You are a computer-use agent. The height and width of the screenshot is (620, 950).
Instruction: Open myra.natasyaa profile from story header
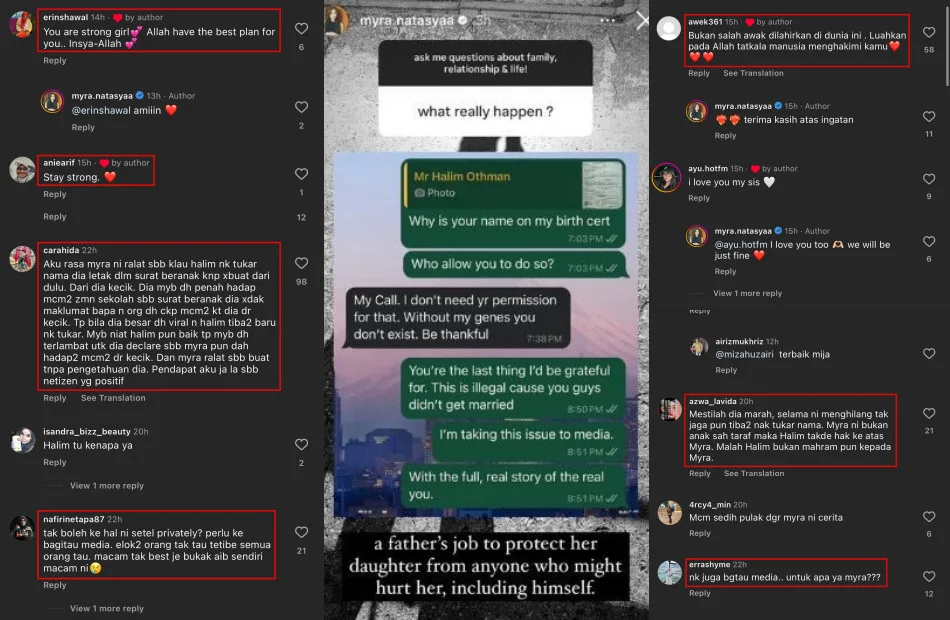pos(406,20)
